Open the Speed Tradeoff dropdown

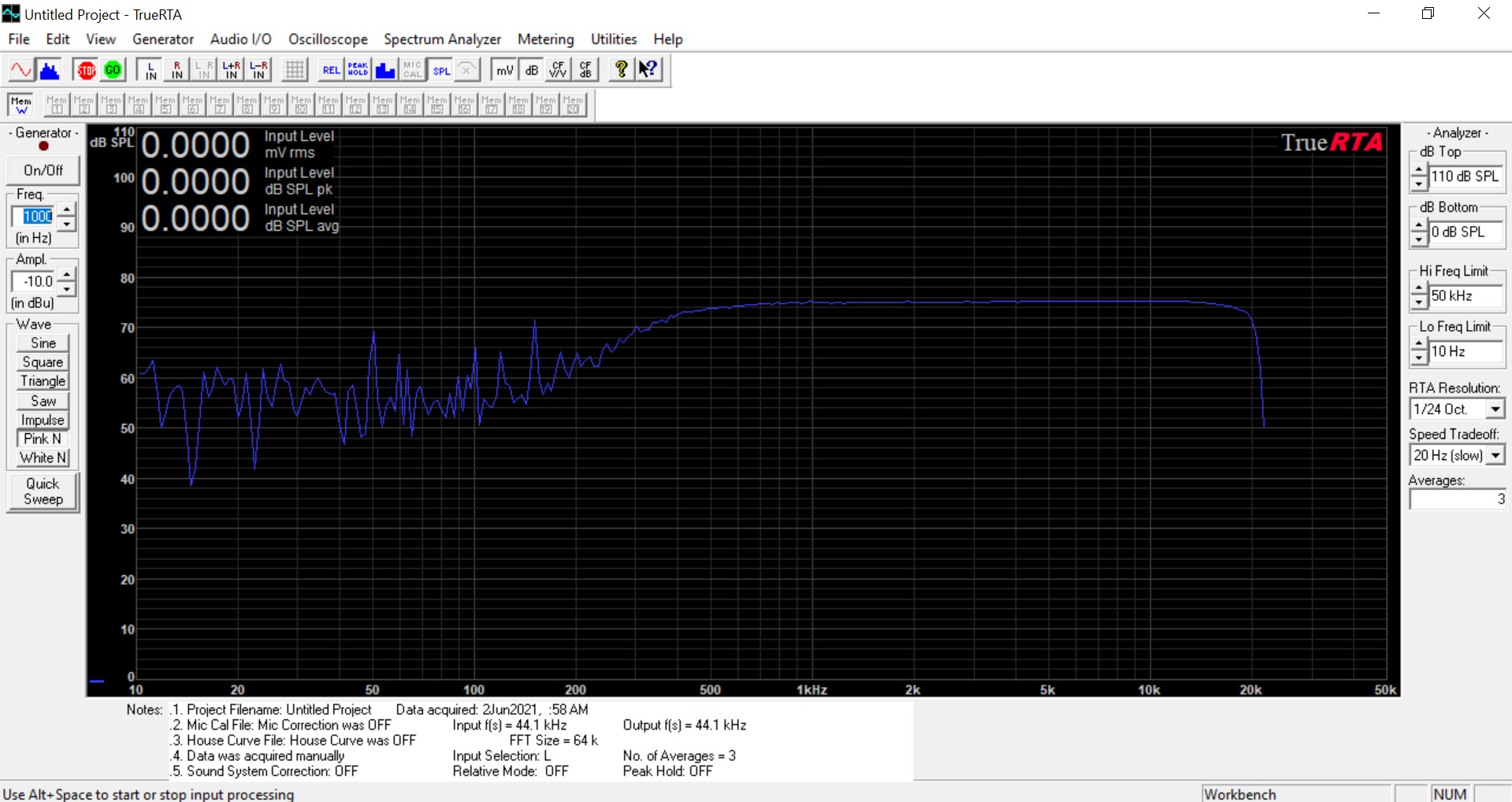[1495, 455]
